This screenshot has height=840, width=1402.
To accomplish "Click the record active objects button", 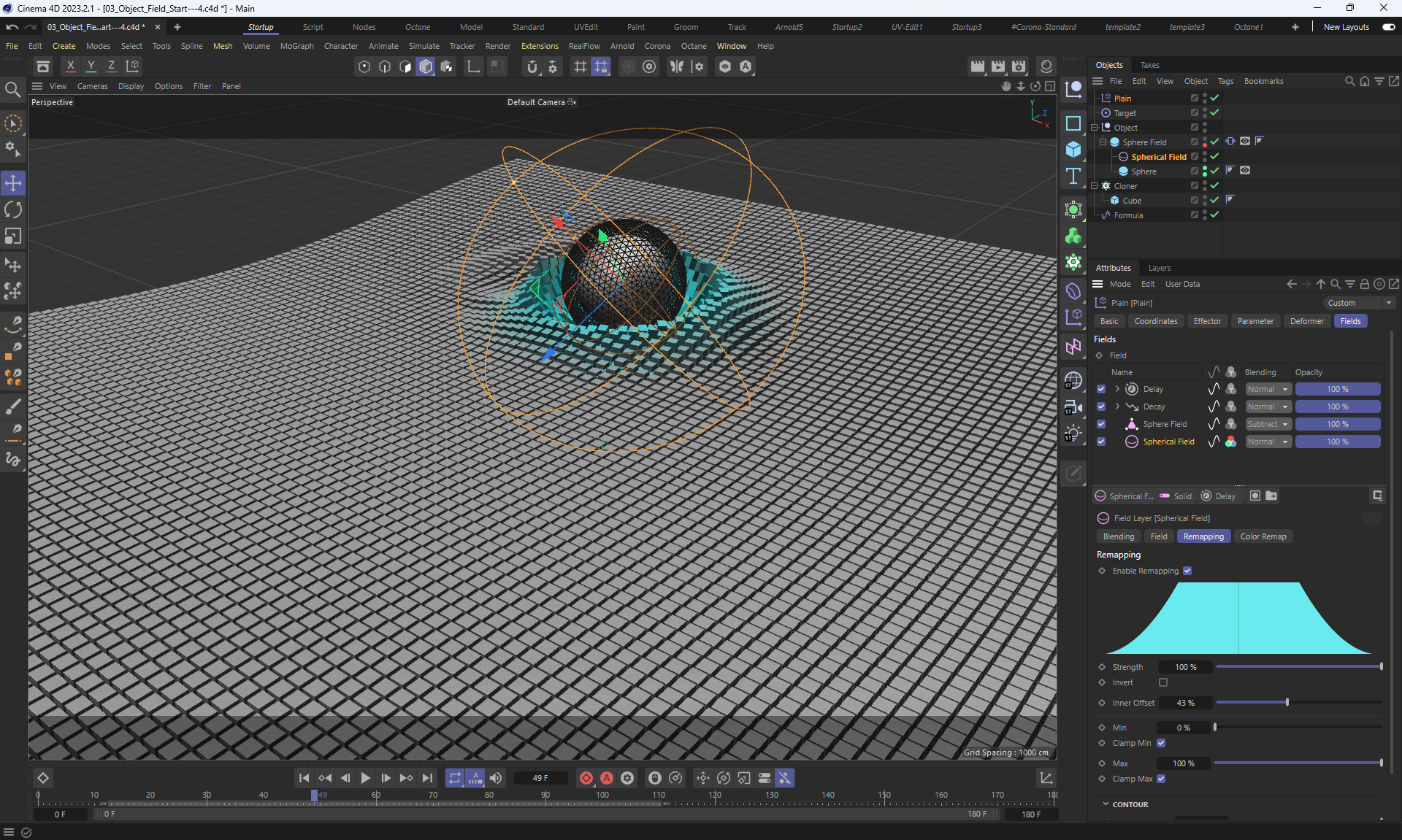I will point(586,778).
